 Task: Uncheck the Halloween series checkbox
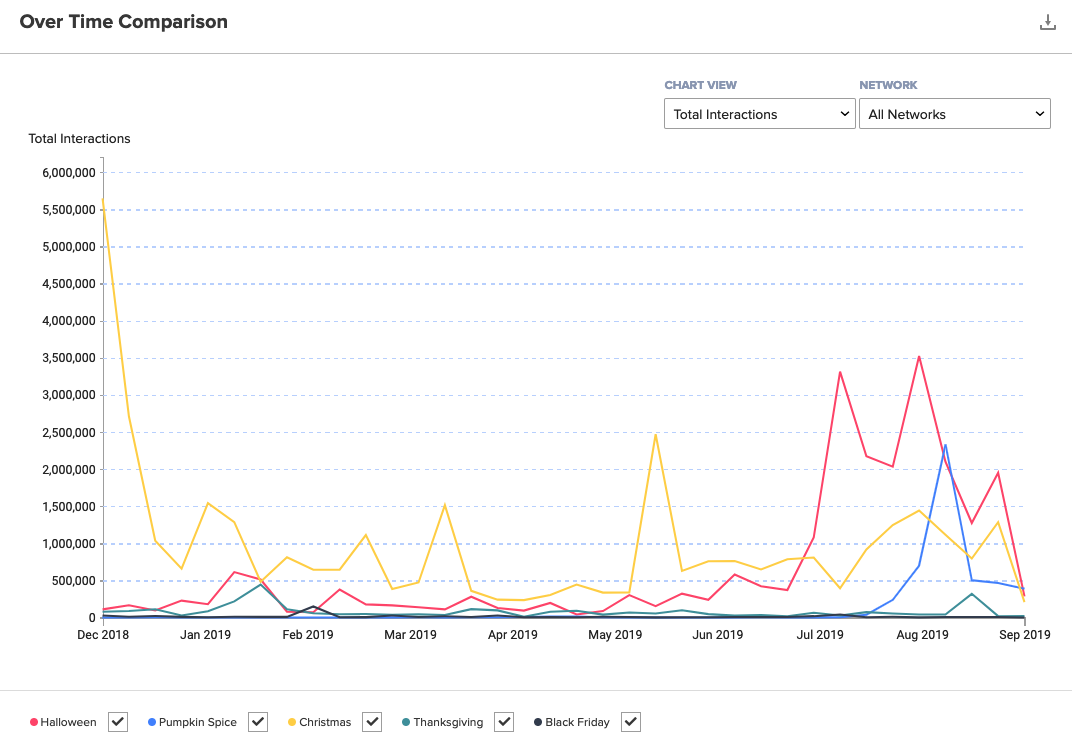[x=118, y=721]
